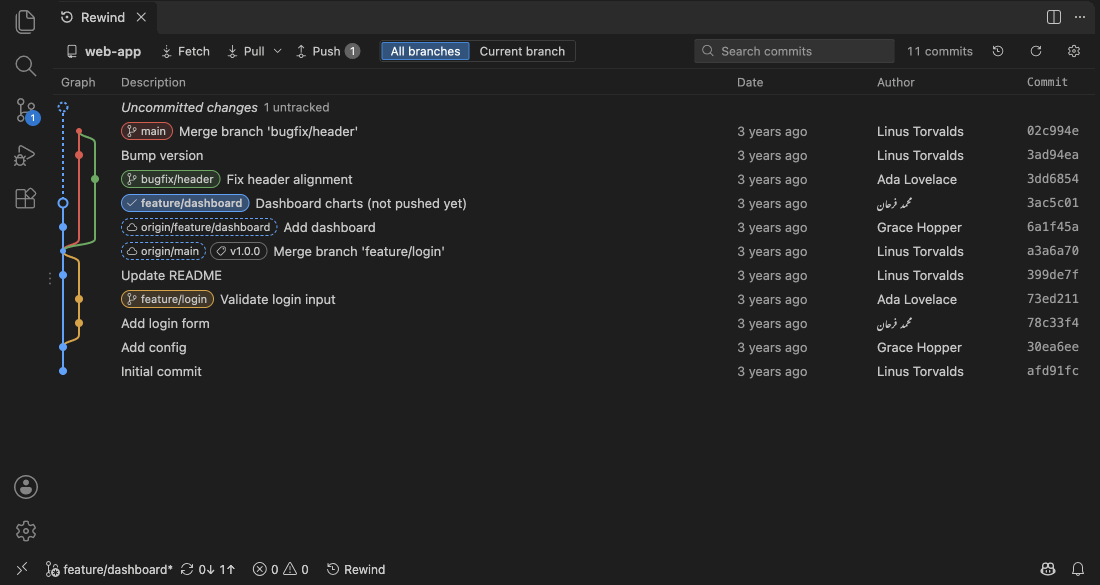The height and width of the screenshot is (585, 1100).
Task: Click the origin/feature/dashboard remote label
Action: 199,227
